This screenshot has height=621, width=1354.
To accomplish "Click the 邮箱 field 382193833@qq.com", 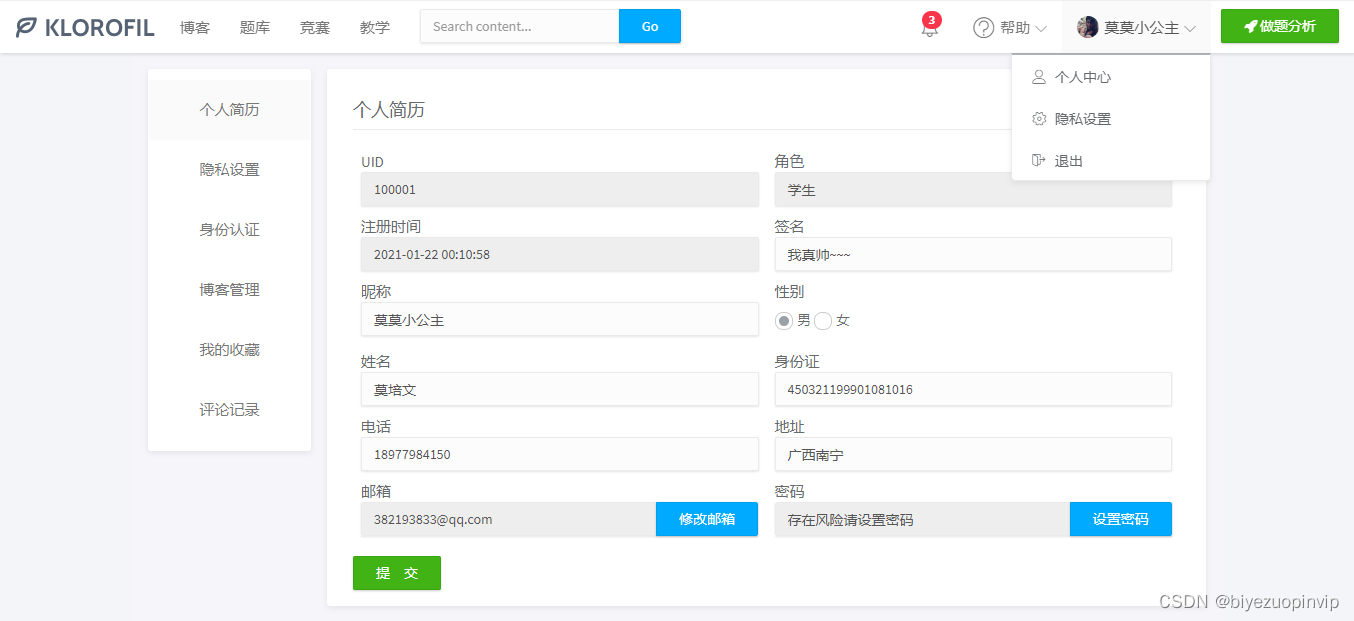I will point(508,519).
